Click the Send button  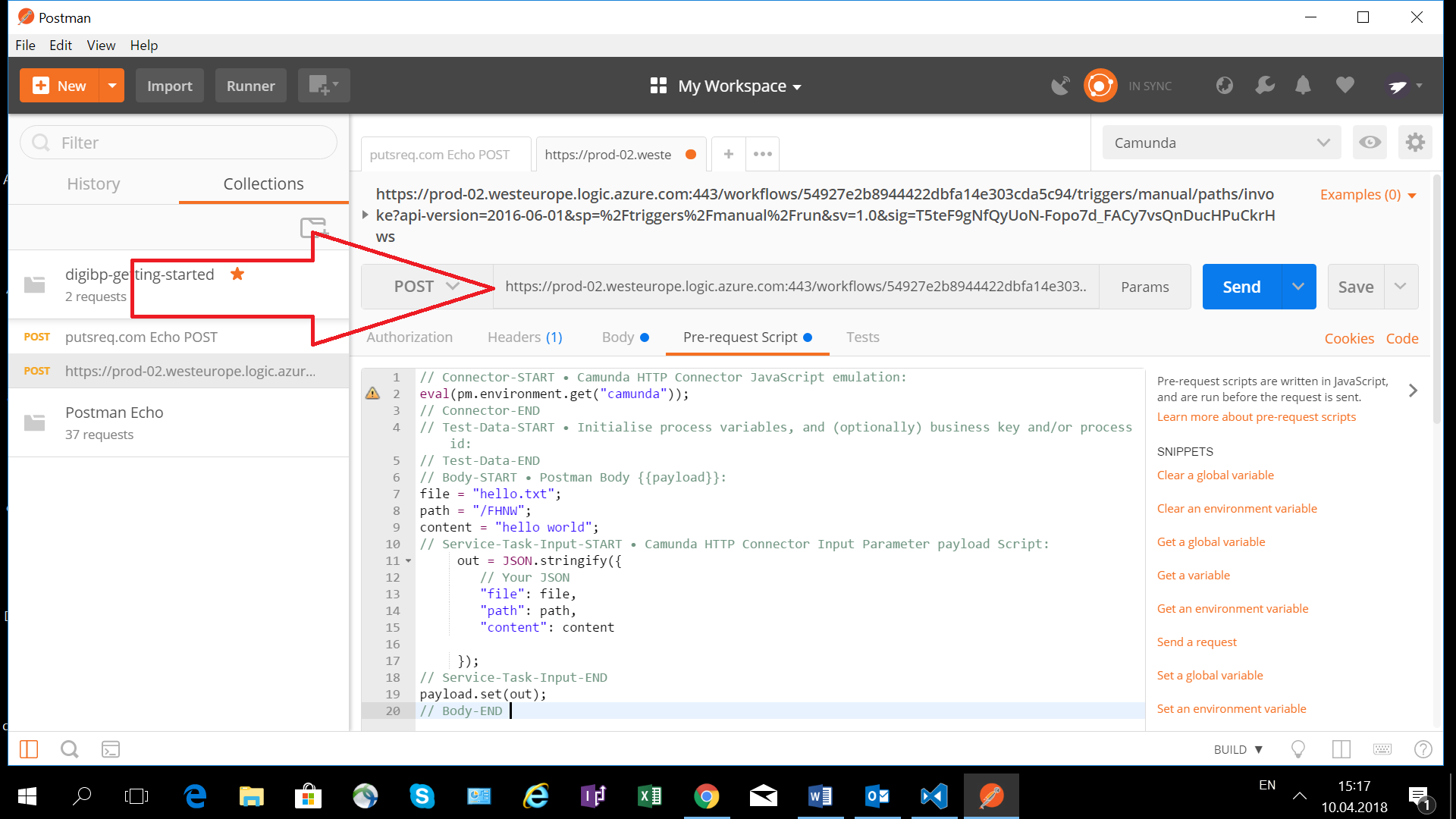pos(1241,287)
